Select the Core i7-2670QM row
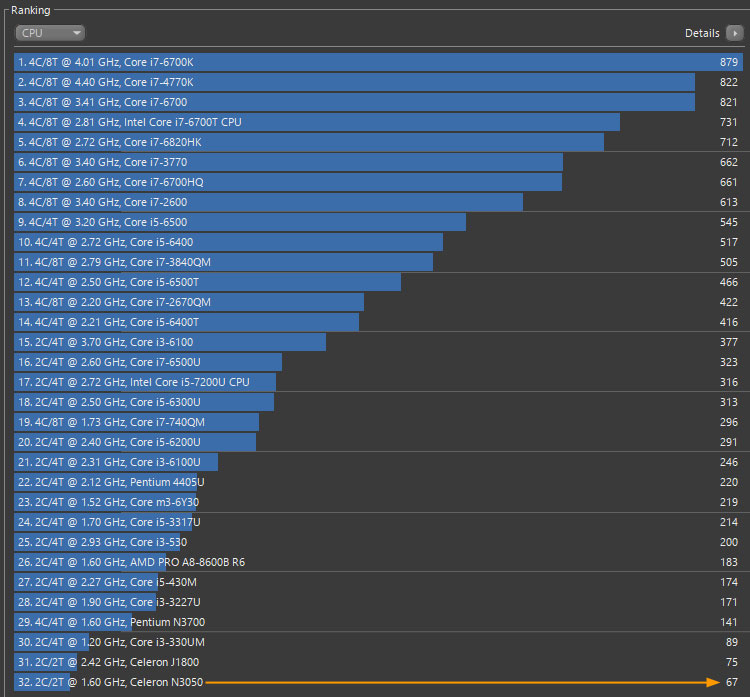This screenshot has height=697, width=750. [378, 302]
